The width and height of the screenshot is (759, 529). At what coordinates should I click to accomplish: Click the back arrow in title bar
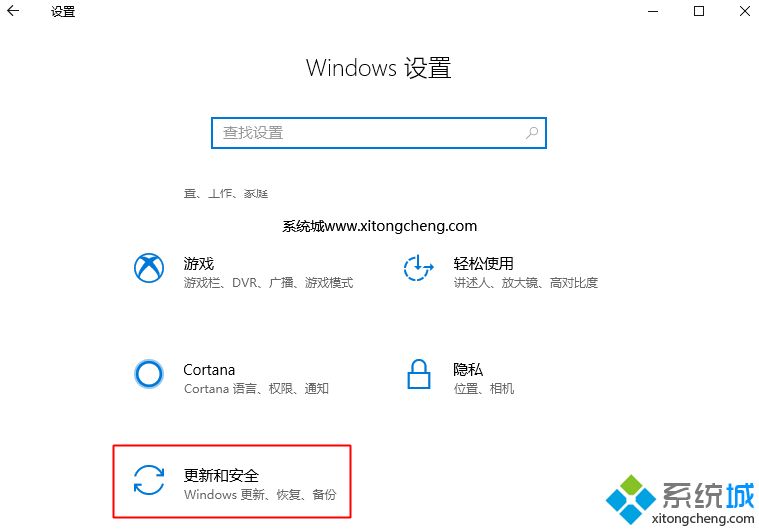[x=13, y=11]
